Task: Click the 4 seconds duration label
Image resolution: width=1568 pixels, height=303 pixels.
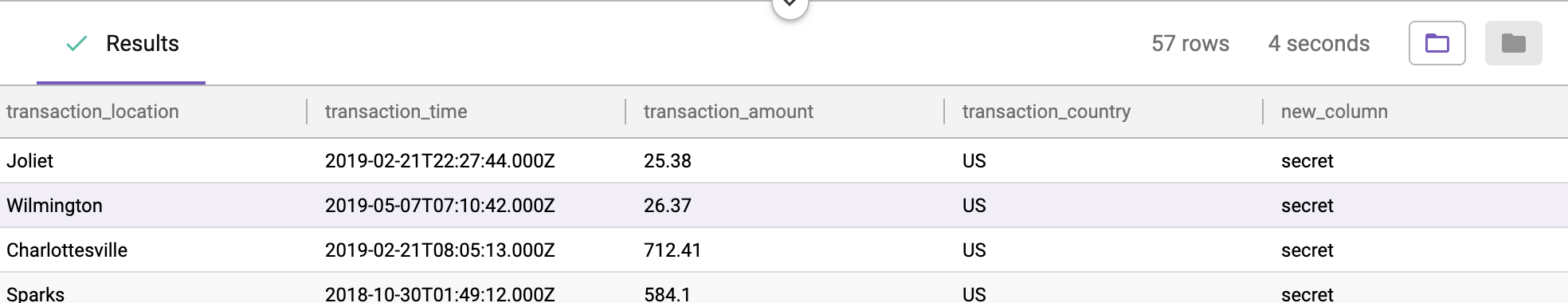Action: [x=1319, y=43]
